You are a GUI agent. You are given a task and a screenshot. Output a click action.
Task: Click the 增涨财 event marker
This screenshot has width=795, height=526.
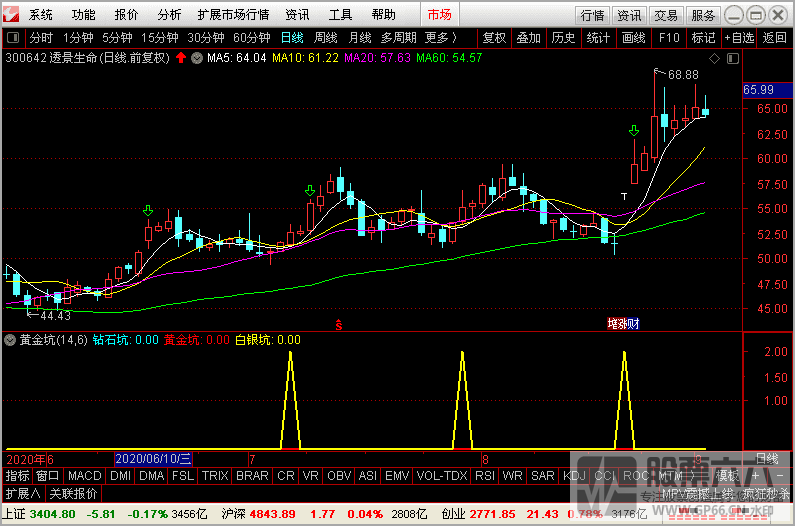click(623, 324)
